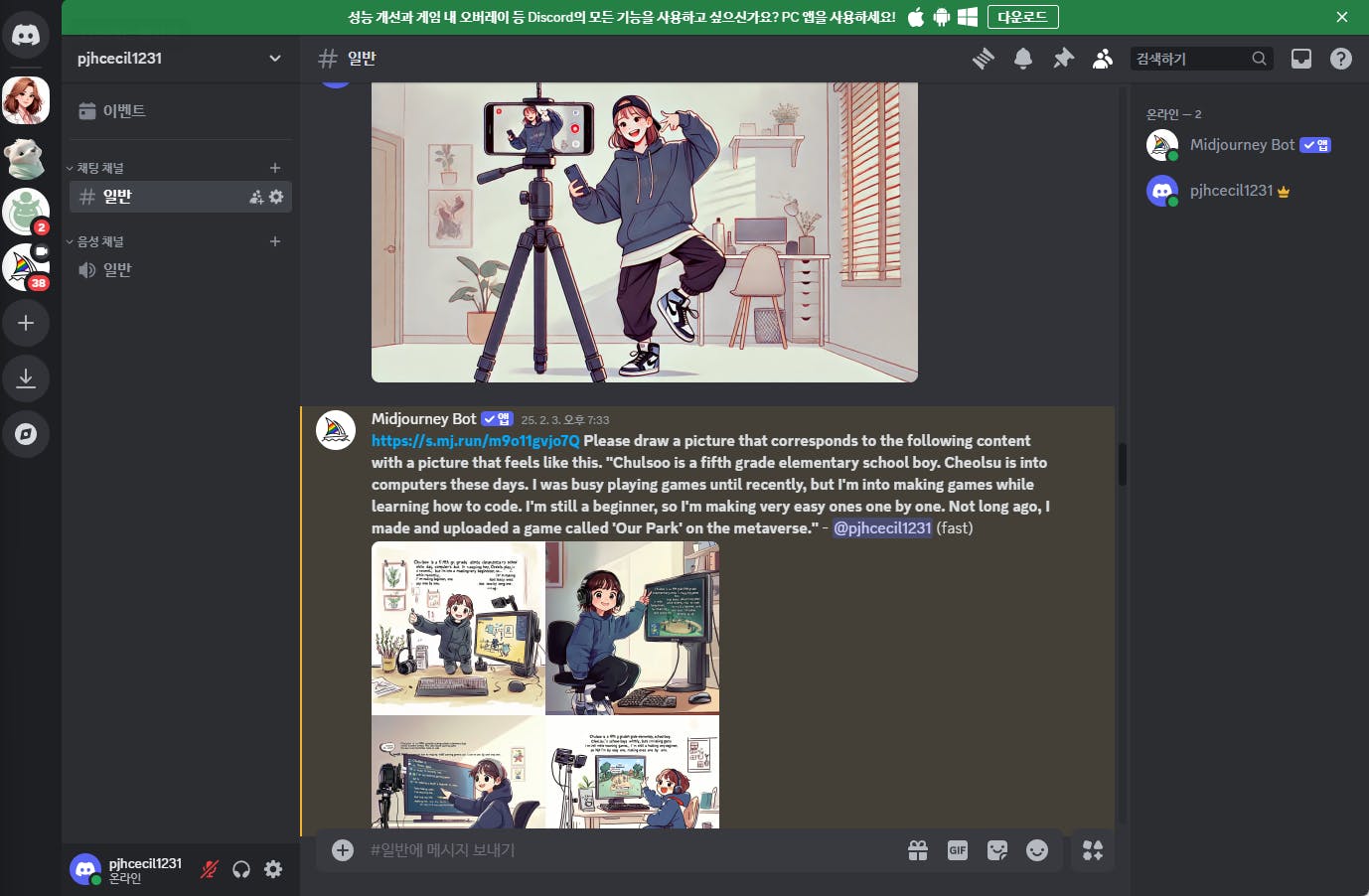Close the green download banner
This screenshot has height=896, width=1369.
point(1342,17)
